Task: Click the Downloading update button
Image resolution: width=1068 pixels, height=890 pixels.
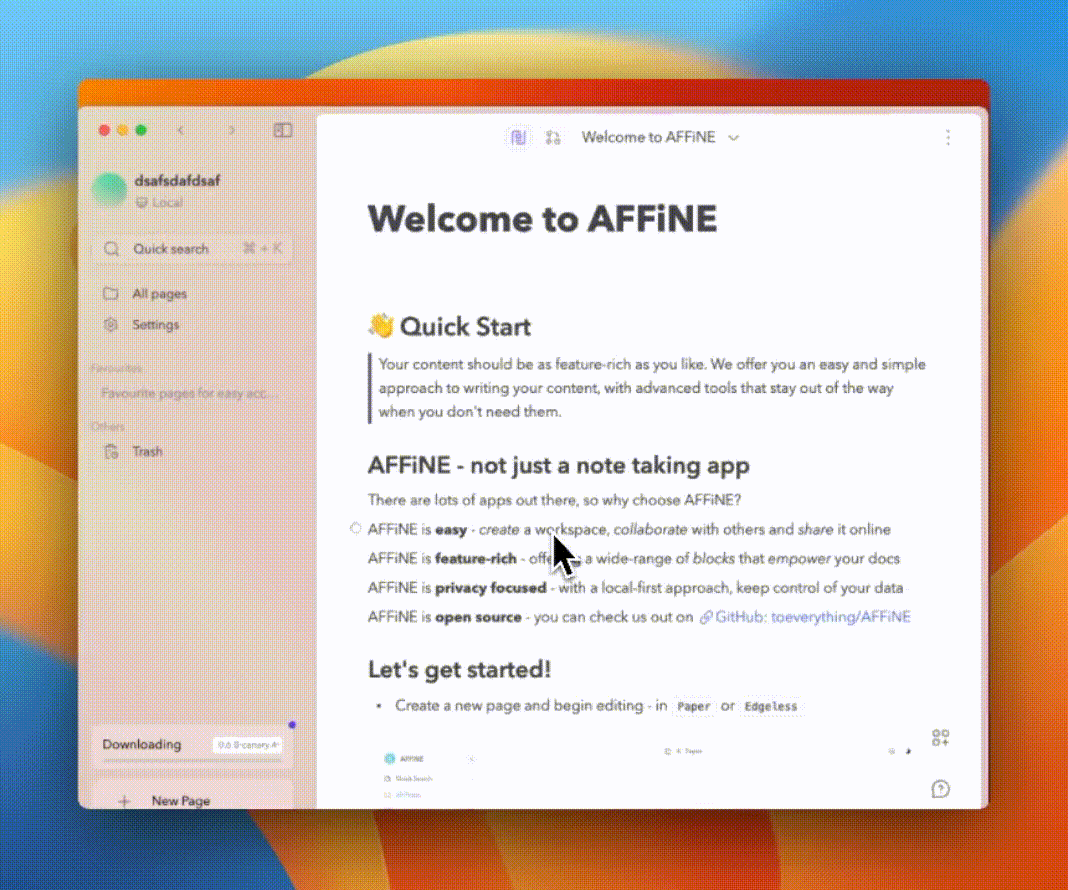Action: pos(192,748)
